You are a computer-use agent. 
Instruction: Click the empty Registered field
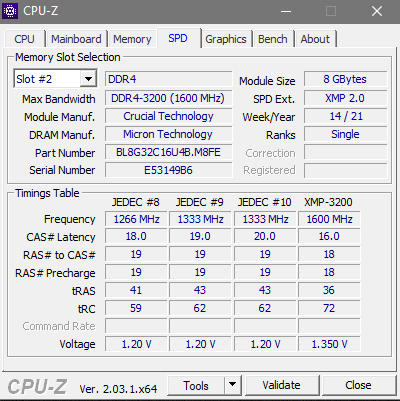pos(345,170)
